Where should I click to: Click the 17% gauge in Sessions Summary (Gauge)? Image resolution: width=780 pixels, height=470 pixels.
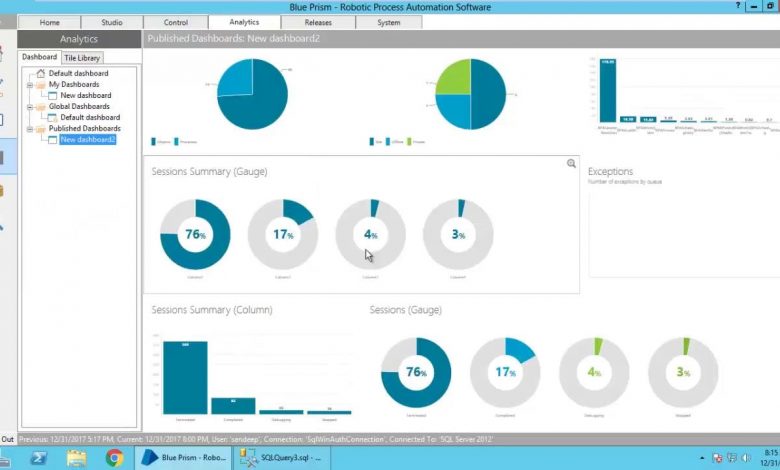coord(283,234)
